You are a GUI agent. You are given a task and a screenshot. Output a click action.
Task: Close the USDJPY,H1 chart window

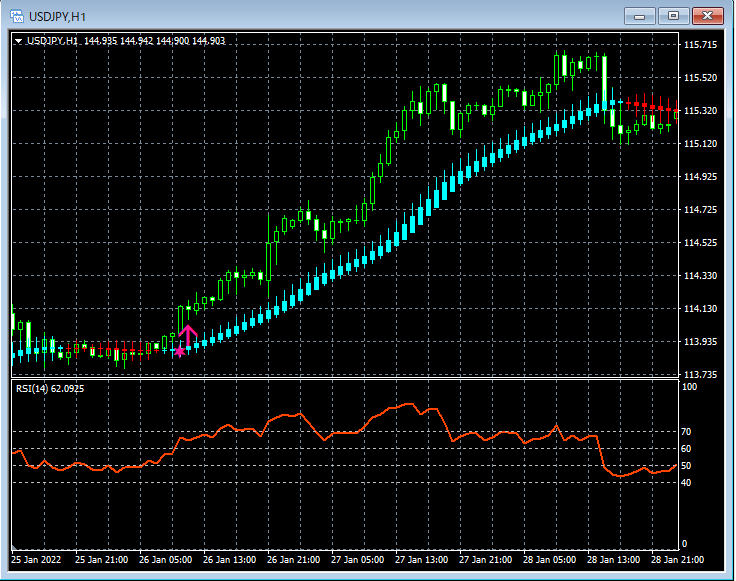point(707,16)
